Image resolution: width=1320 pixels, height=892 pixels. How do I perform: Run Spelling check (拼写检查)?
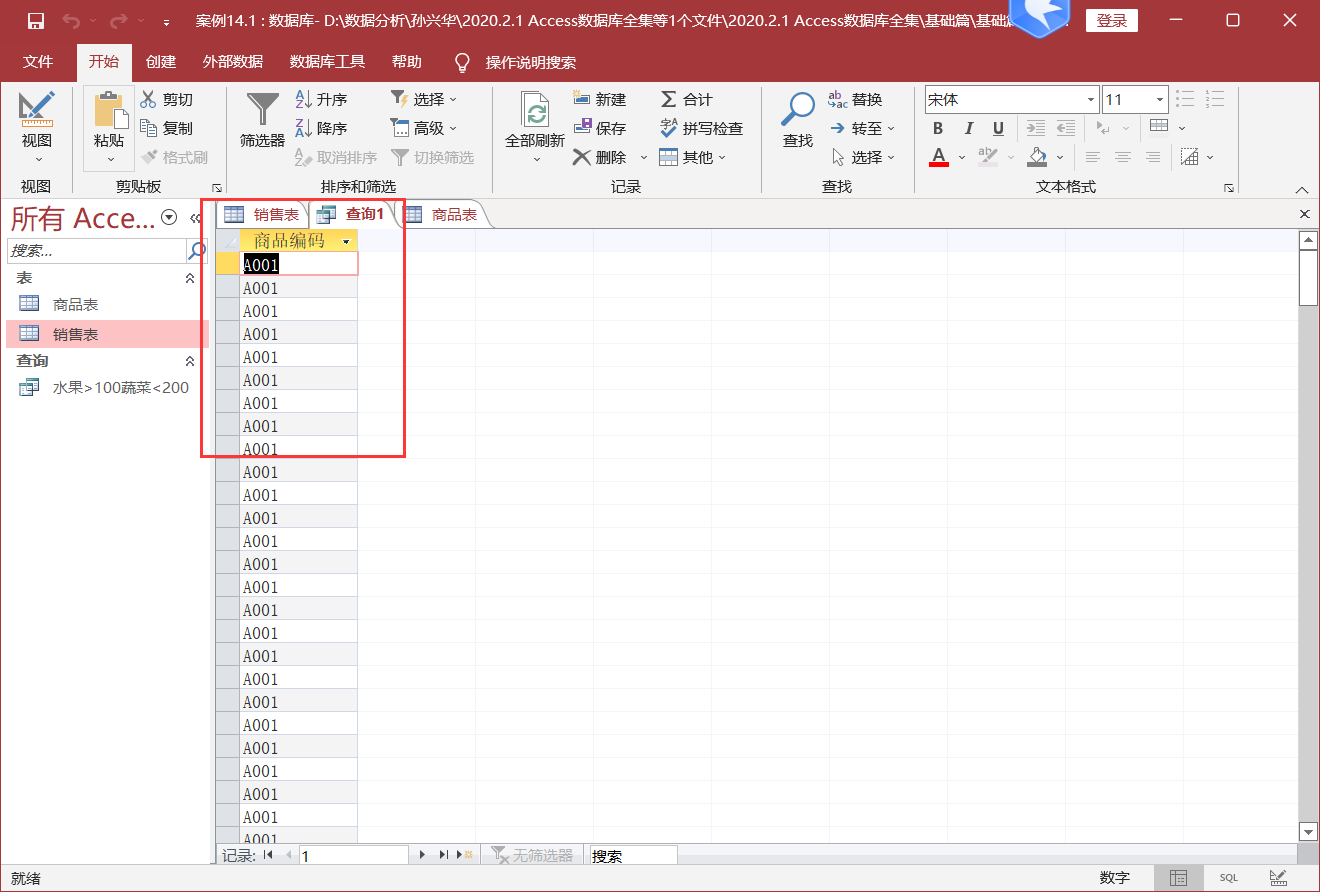701,128
